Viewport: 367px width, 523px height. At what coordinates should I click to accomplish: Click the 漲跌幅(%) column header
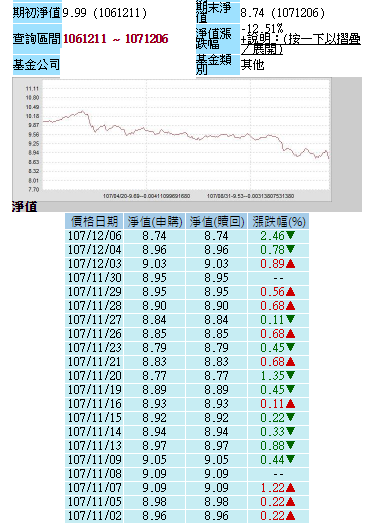[x=279, y=221]
